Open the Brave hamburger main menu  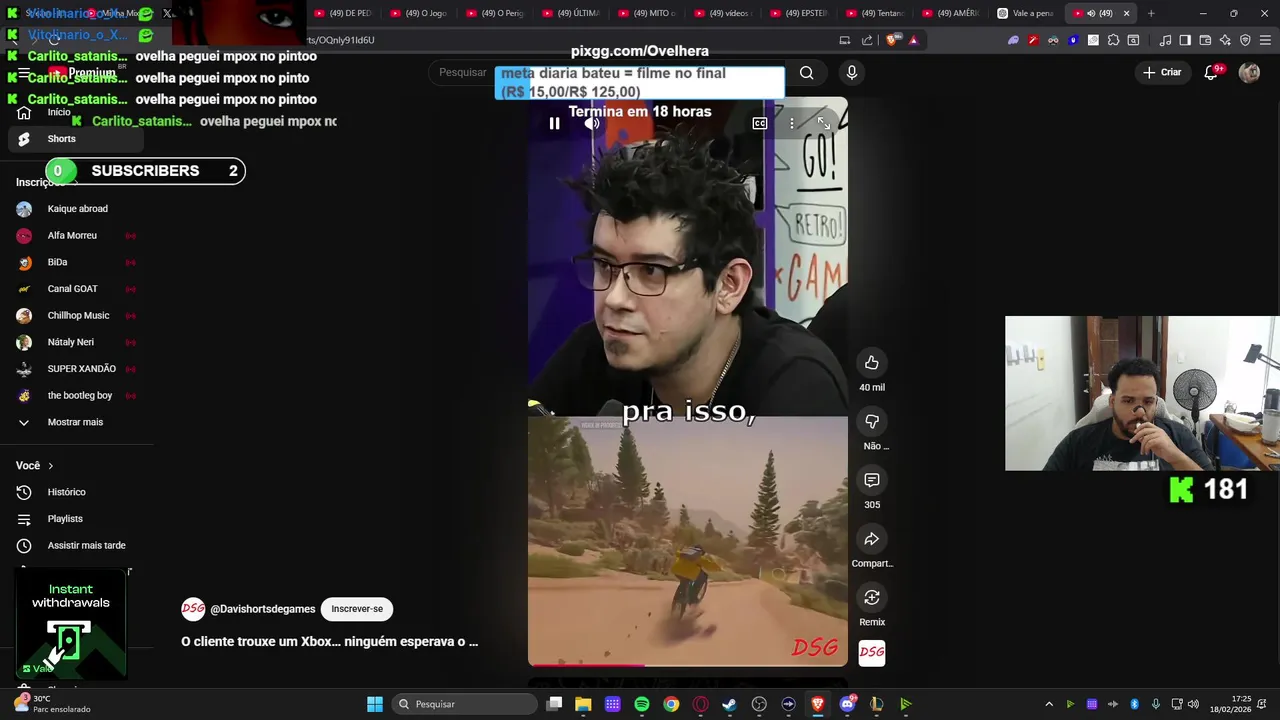click(x=1265, y=40)
